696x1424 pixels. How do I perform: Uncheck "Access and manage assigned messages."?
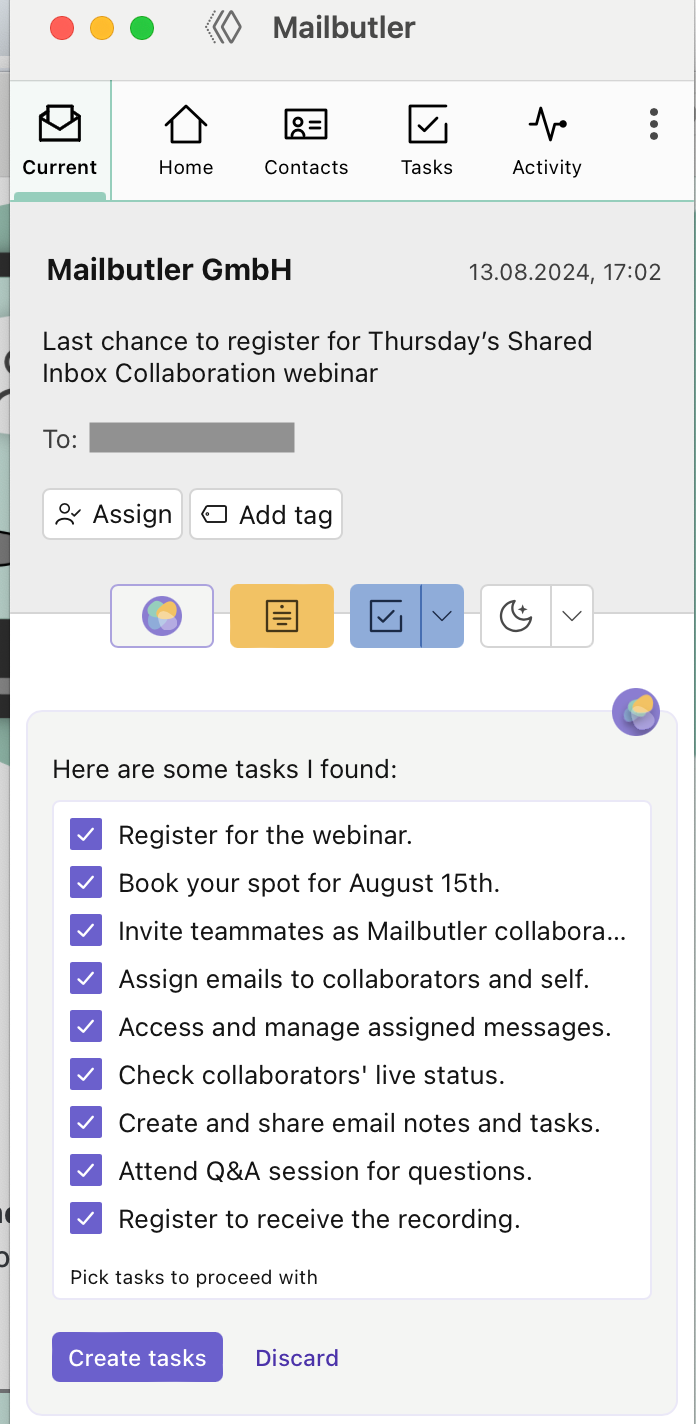(x=86, y=1027)
